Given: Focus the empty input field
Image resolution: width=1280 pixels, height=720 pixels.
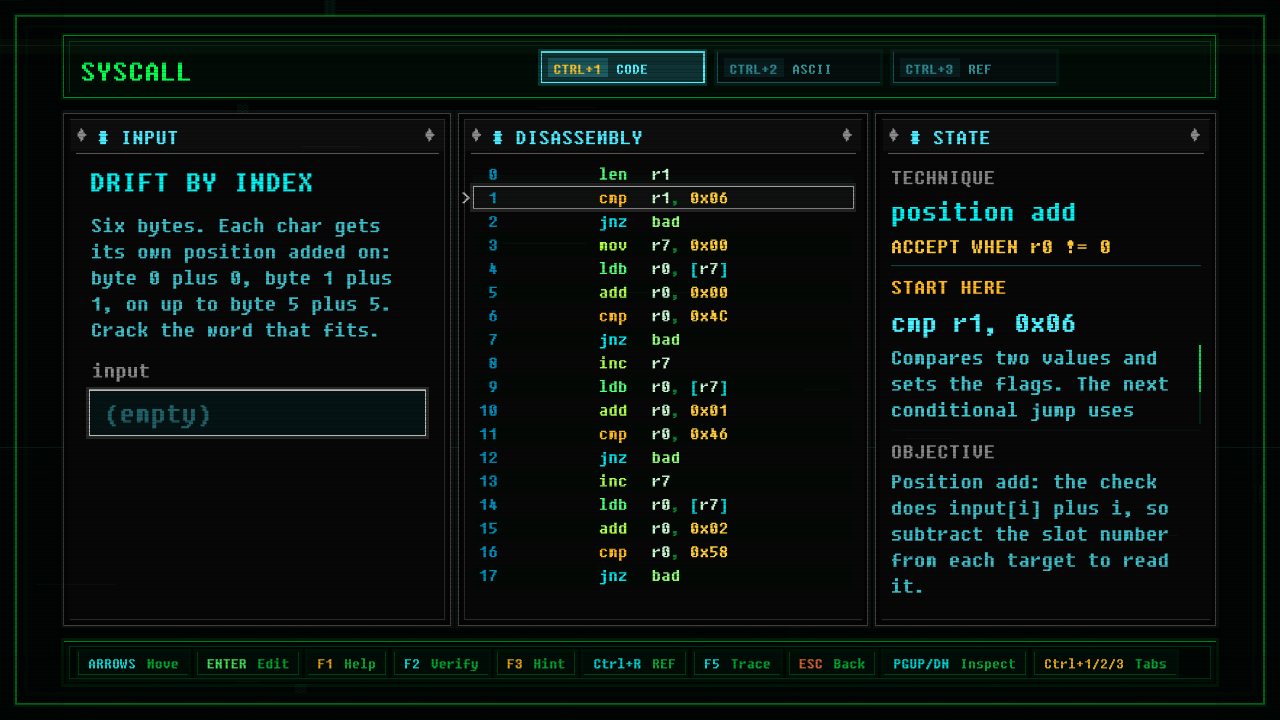Looking at the screenshot, I should tap(258, 413).
